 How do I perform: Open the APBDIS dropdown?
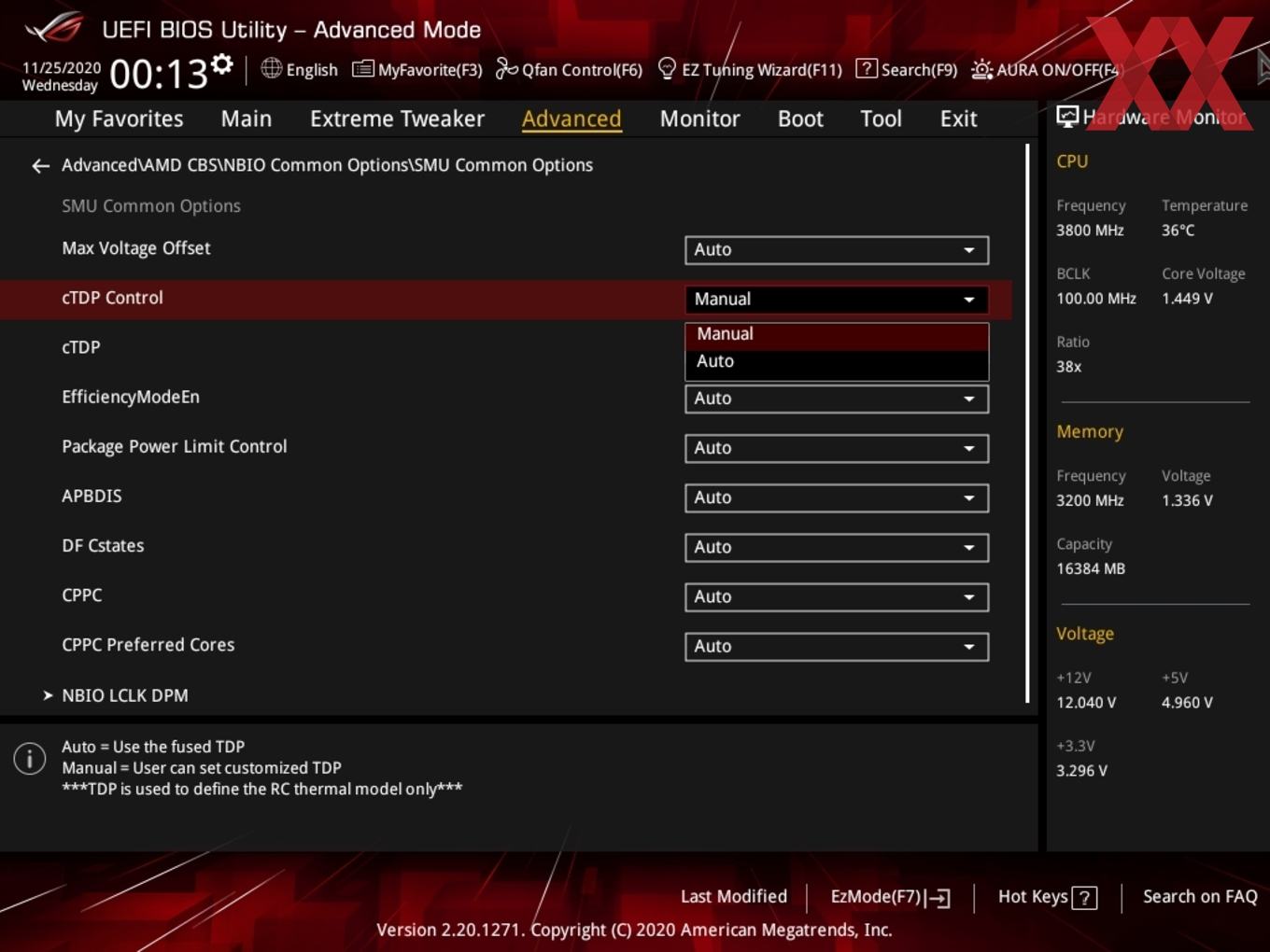(x=837, y=497)
